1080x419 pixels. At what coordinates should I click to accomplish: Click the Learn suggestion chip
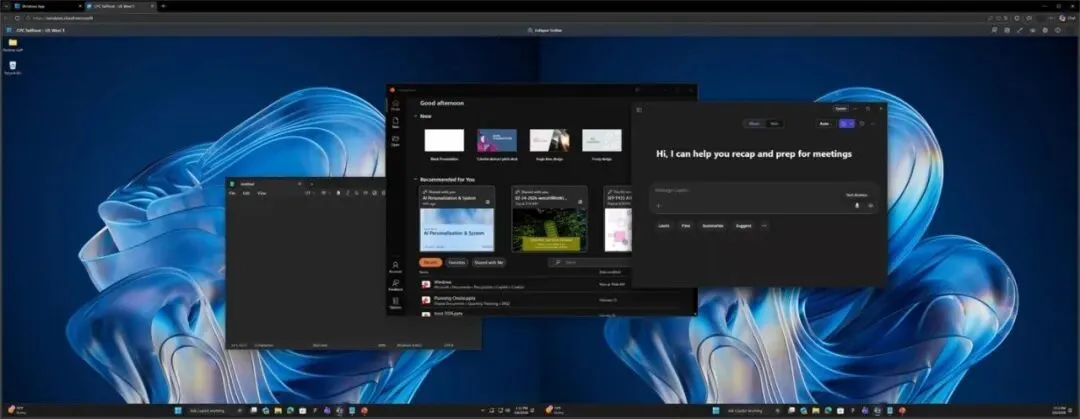[x=664, y=225]
